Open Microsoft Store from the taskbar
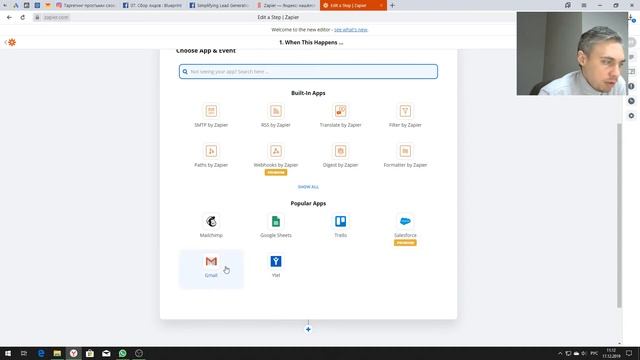 [x=90, y=353]
